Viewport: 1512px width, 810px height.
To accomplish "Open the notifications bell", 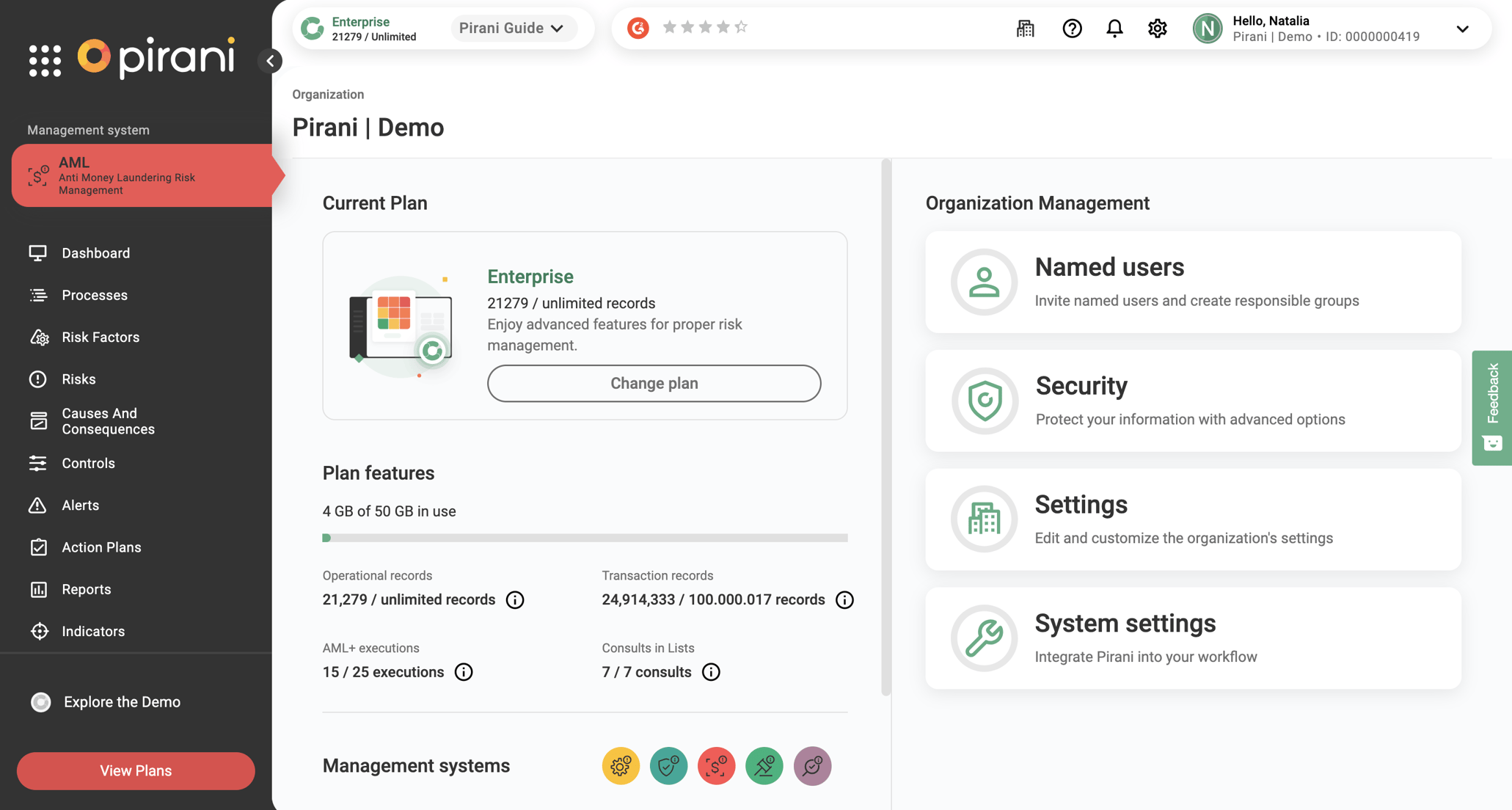I will [1114, 28].
